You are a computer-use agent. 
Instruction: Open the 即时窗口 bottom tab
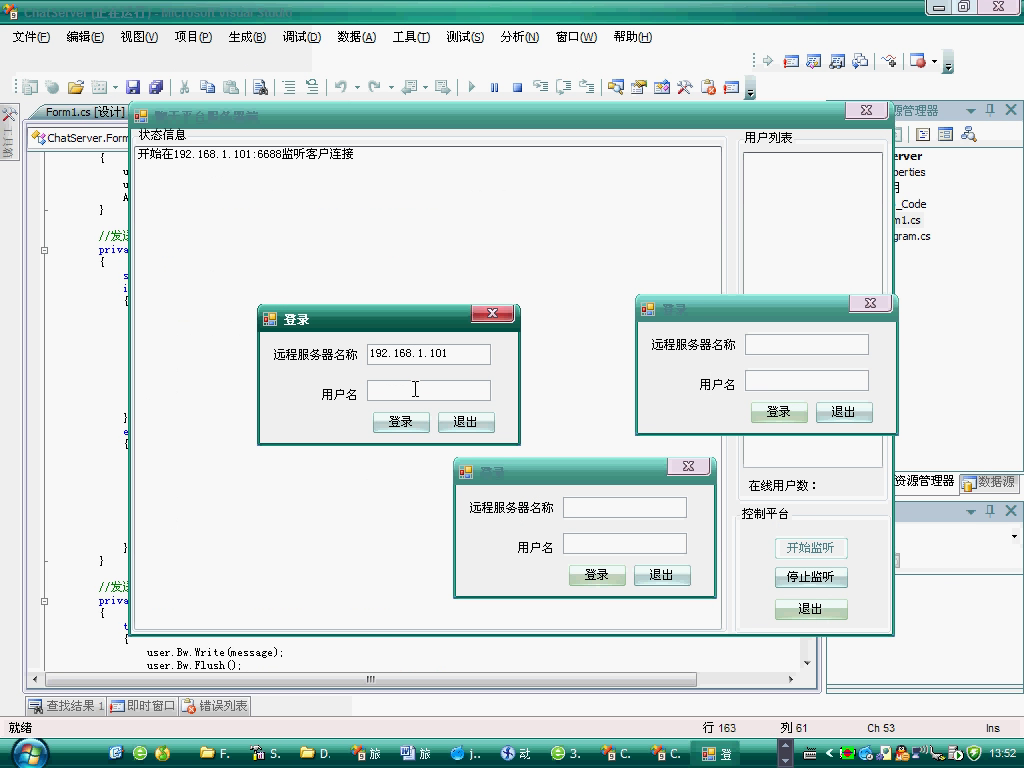(x=143, y=706)
